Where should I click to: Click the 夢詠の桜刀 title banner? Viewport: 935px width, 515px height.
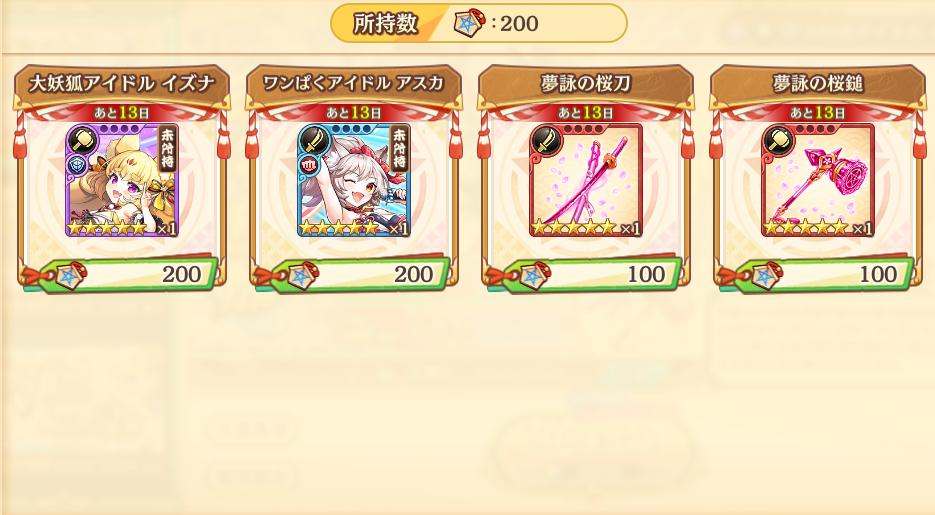tap(586, 84)
